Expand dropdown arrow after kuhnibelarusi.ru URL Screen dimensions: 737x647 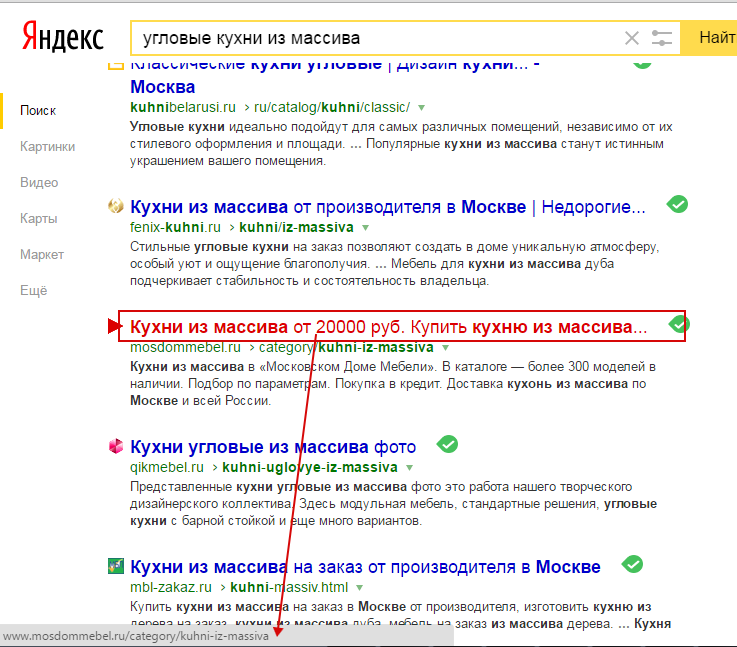[421, 107]
